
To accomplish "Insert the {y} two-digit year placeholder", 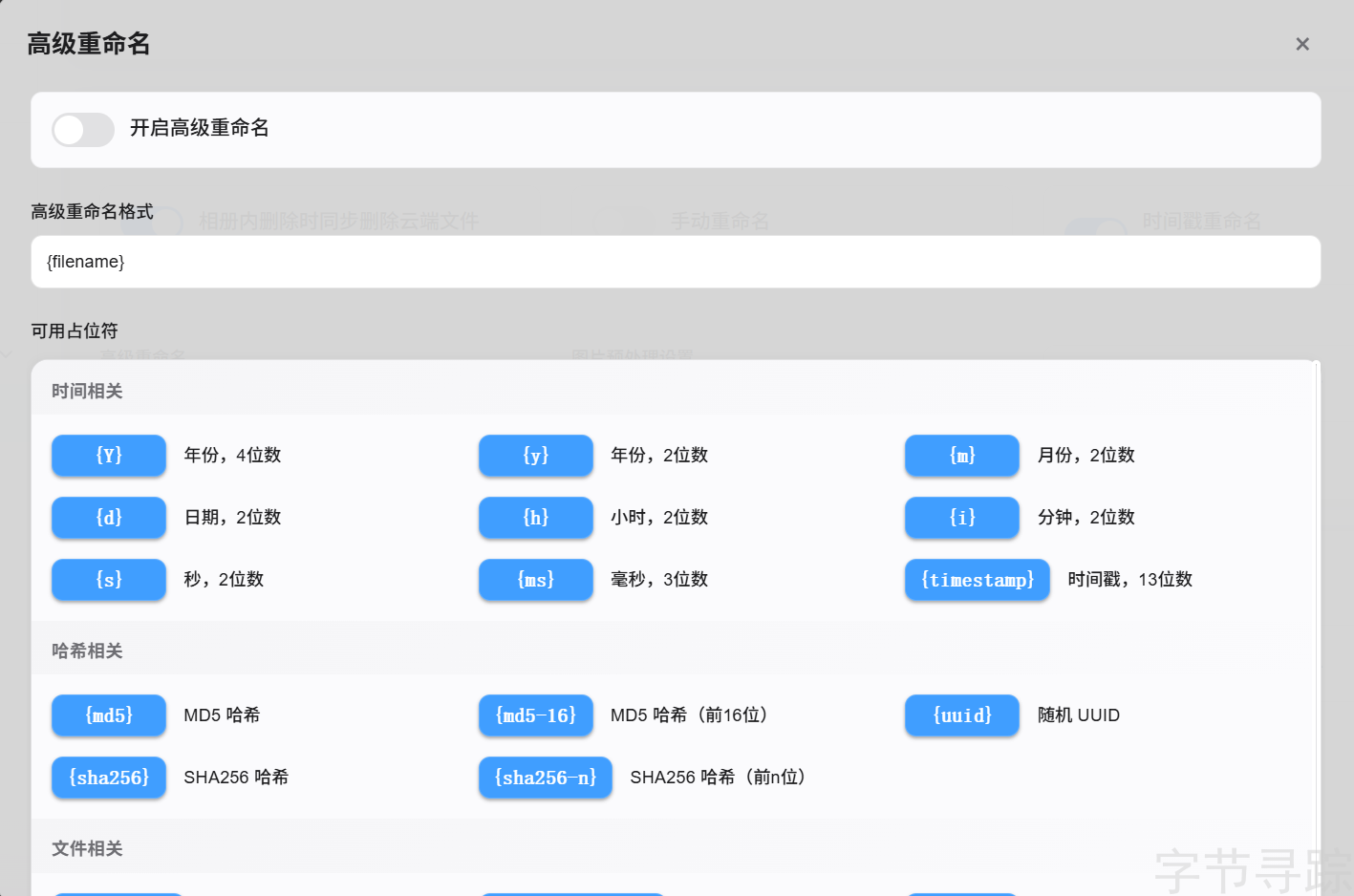I will click(536, 456).
